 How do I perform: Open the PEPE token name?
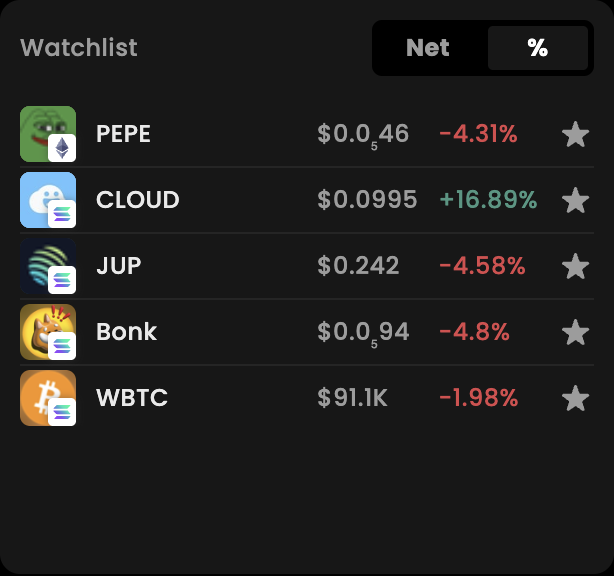[x=123, y=134]
